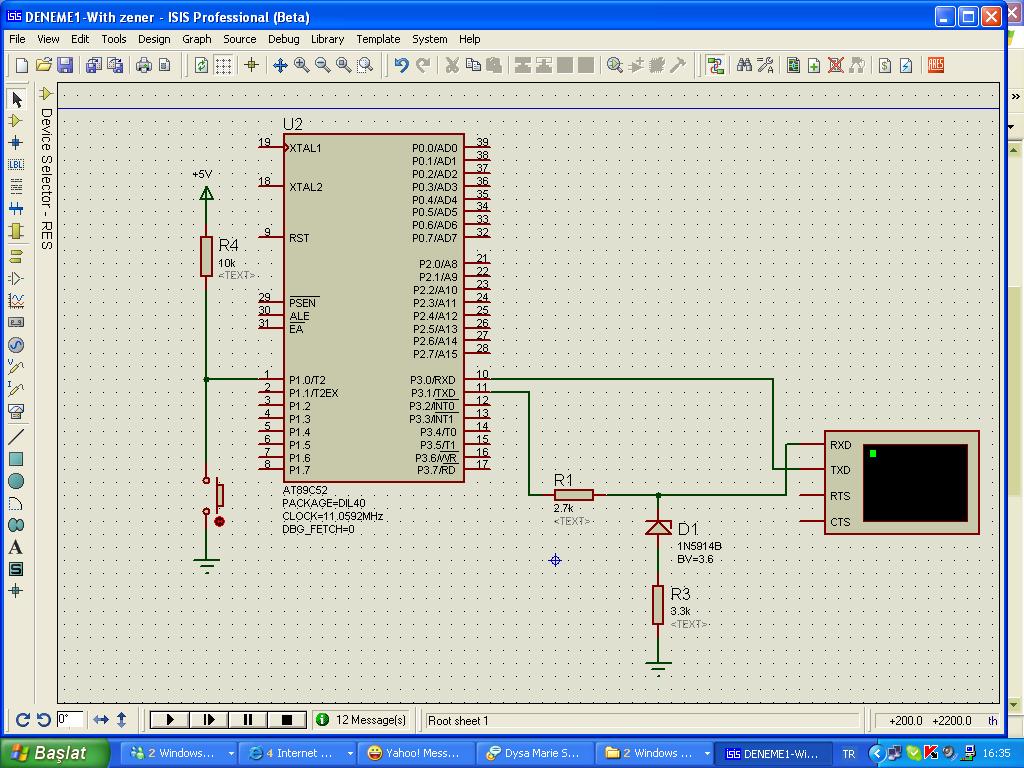Click the Play simulation button

coord(170,719)
